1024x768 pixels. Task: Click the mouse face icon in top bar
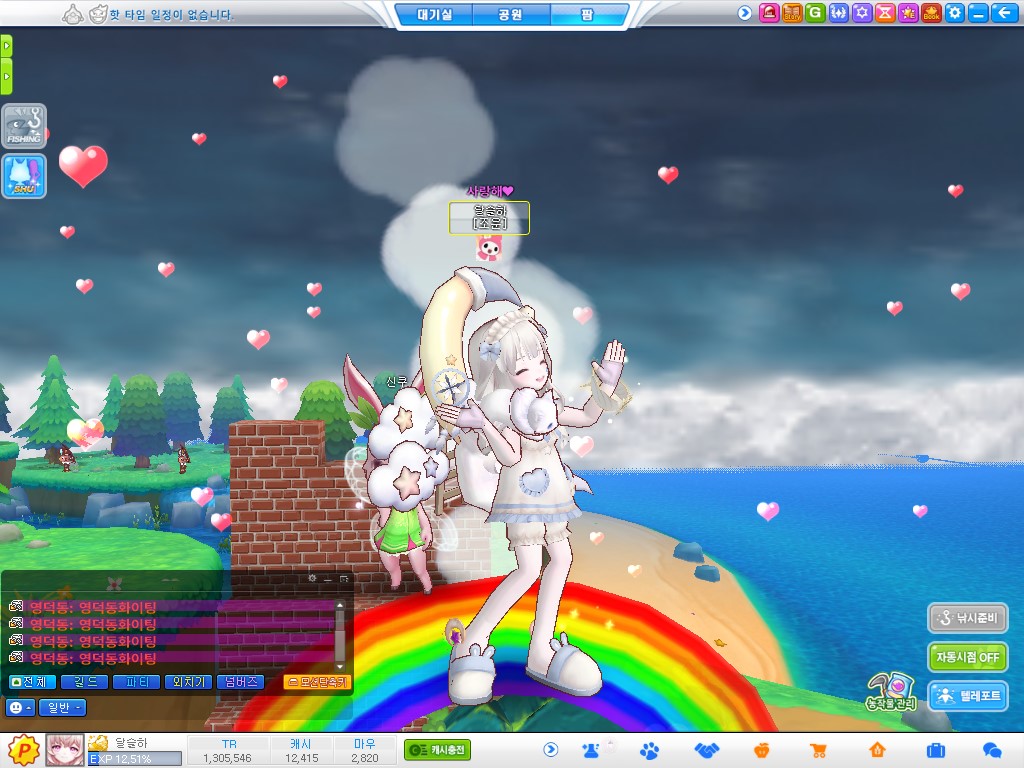pos(97,14)
